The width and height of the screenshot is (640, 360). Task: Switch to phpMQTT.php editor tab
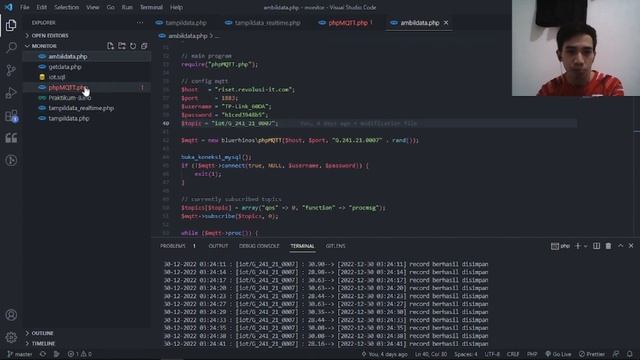click(348, 23)
